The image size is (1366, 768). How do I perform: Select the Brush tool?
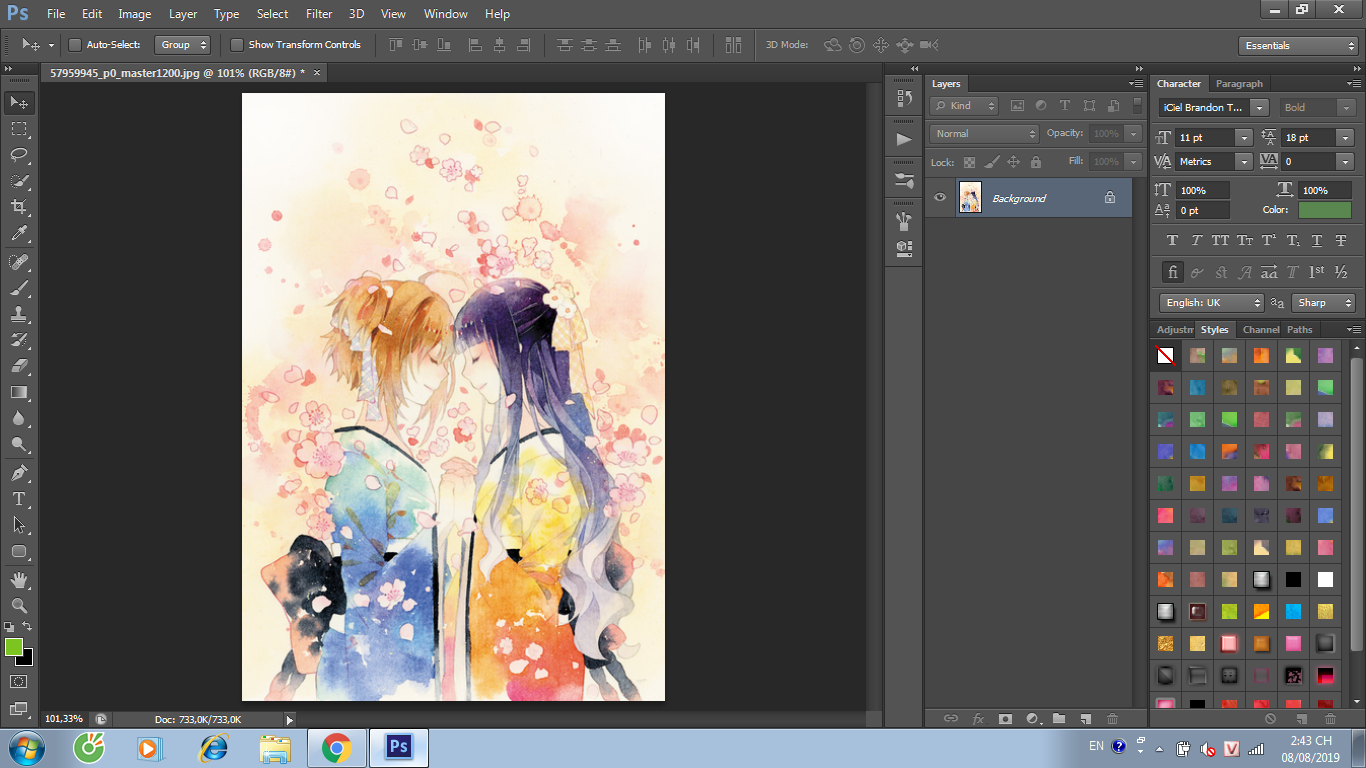[19, 288]
